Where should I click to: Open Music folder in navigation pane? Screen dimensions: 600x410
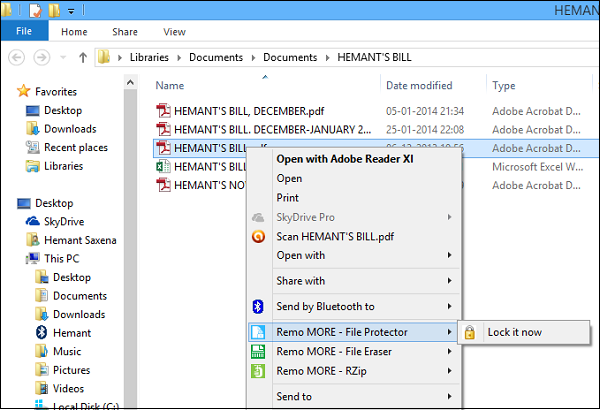(67, 351)
